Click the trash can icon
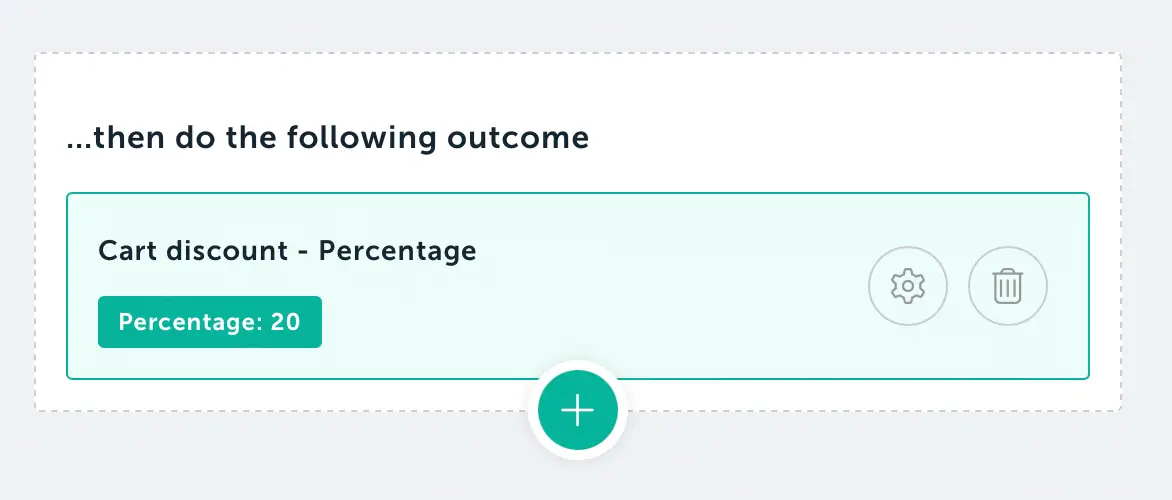Viewport: 1172px width, 500px height. [x=1007, y=286]
